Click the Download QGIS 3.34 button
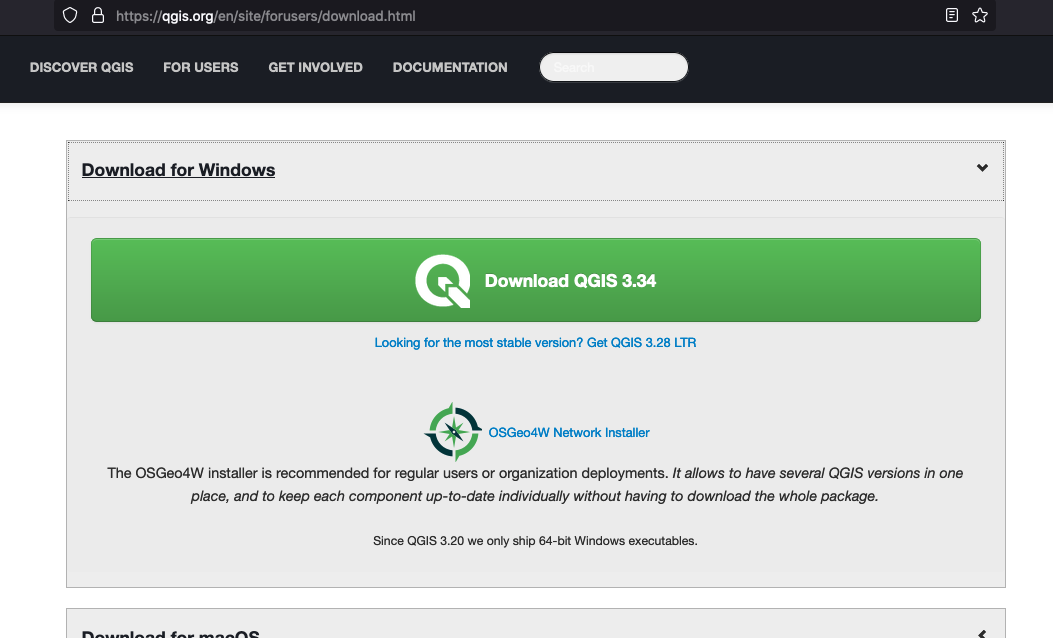The height and width of the screenshot is (638, 1053). pyautogui.click(x=536, y=280)
